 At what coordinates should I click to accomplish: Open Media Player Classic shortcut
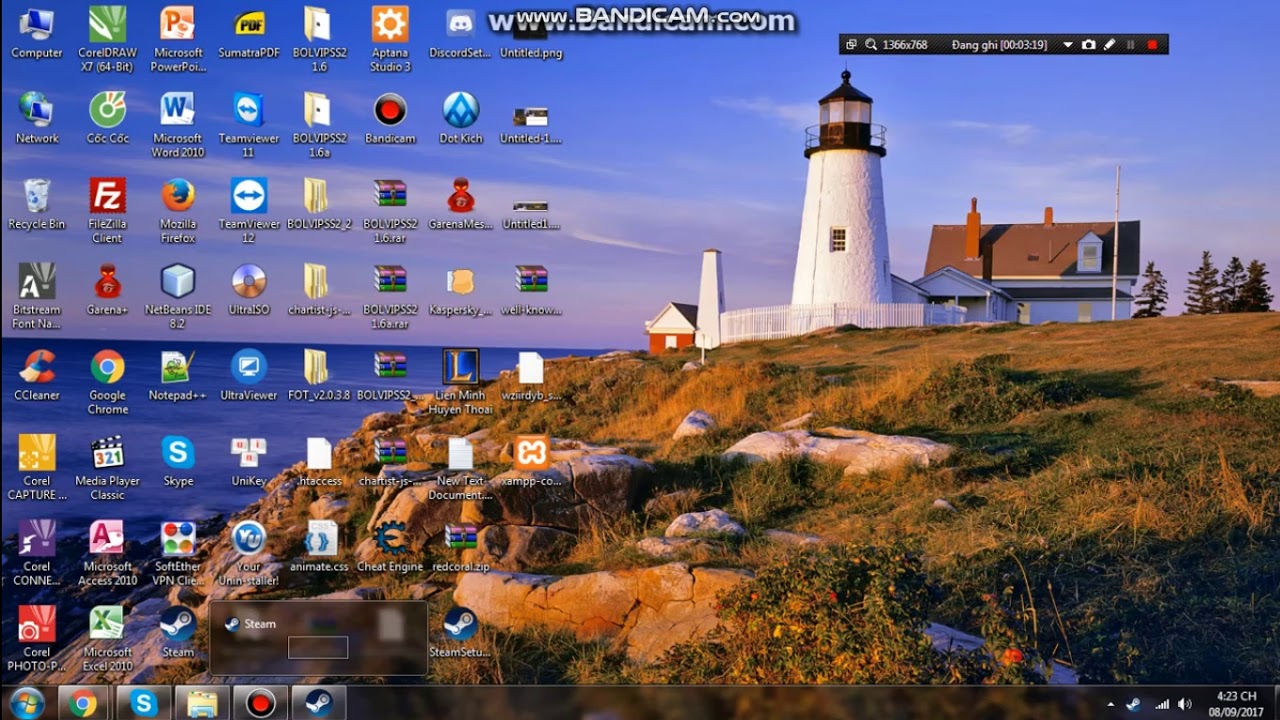(x=107, y=467)
